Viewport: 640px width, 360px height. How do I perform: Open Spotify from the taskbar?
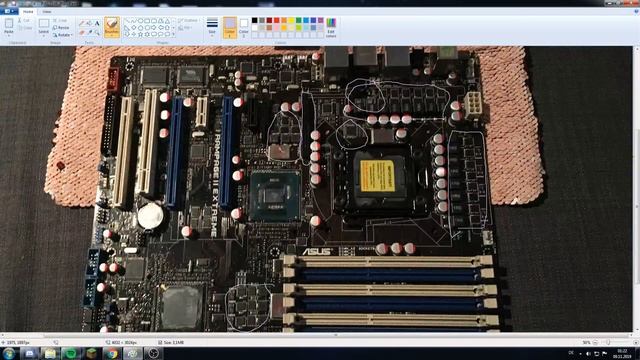(71, 353)
